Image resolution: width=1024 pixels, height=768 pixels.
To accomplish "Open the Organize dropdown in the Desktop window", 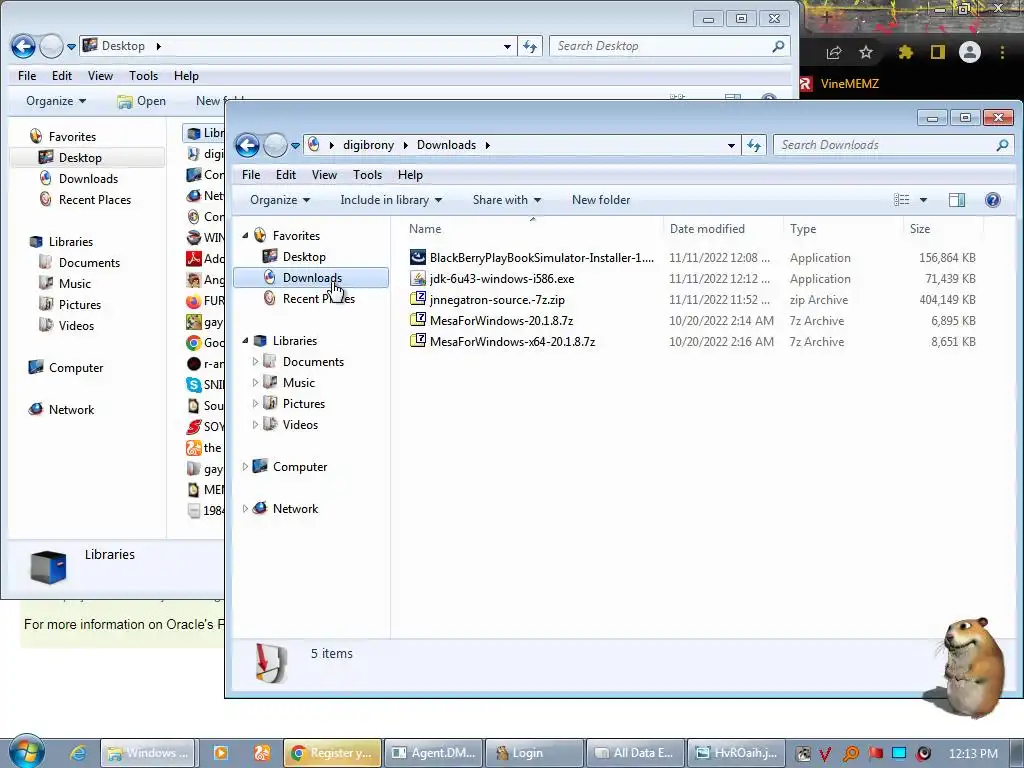I will click(x=56, y=101).
